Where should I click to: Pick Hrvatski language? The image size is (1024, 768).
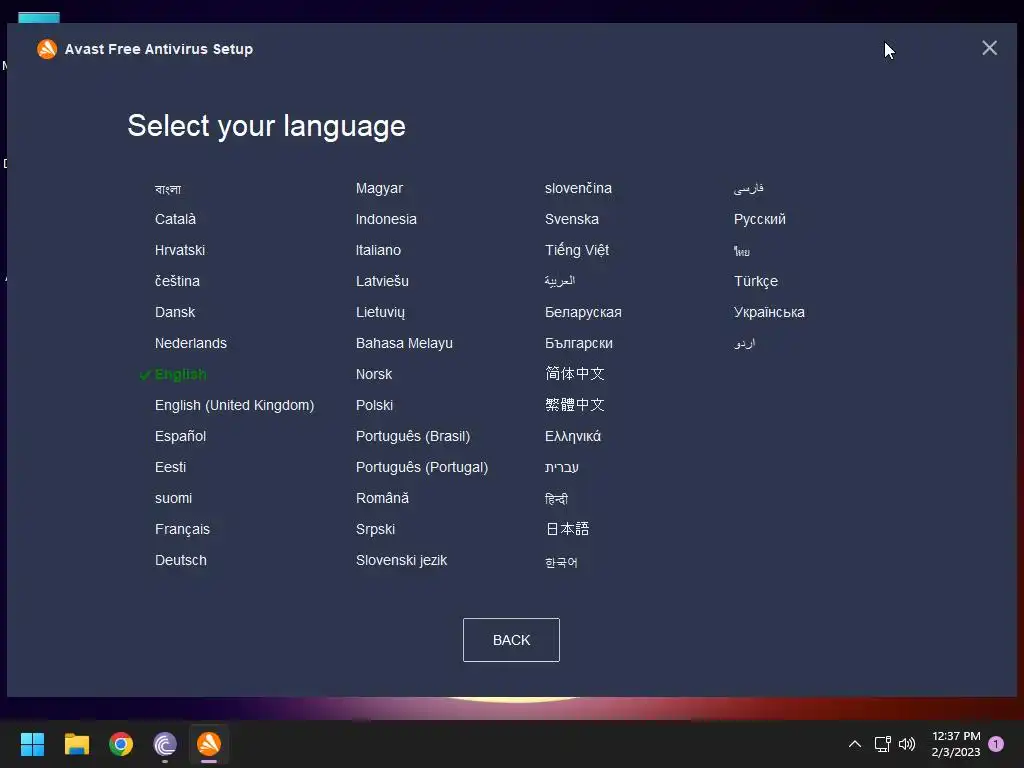(180, 250)
